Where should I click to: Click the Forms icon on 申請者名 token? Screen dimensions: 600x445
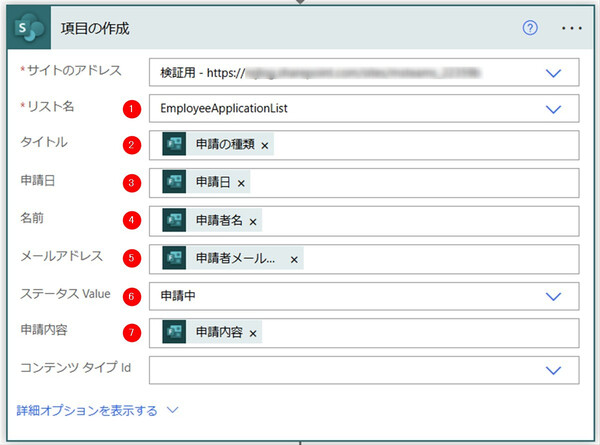point(174,220)
